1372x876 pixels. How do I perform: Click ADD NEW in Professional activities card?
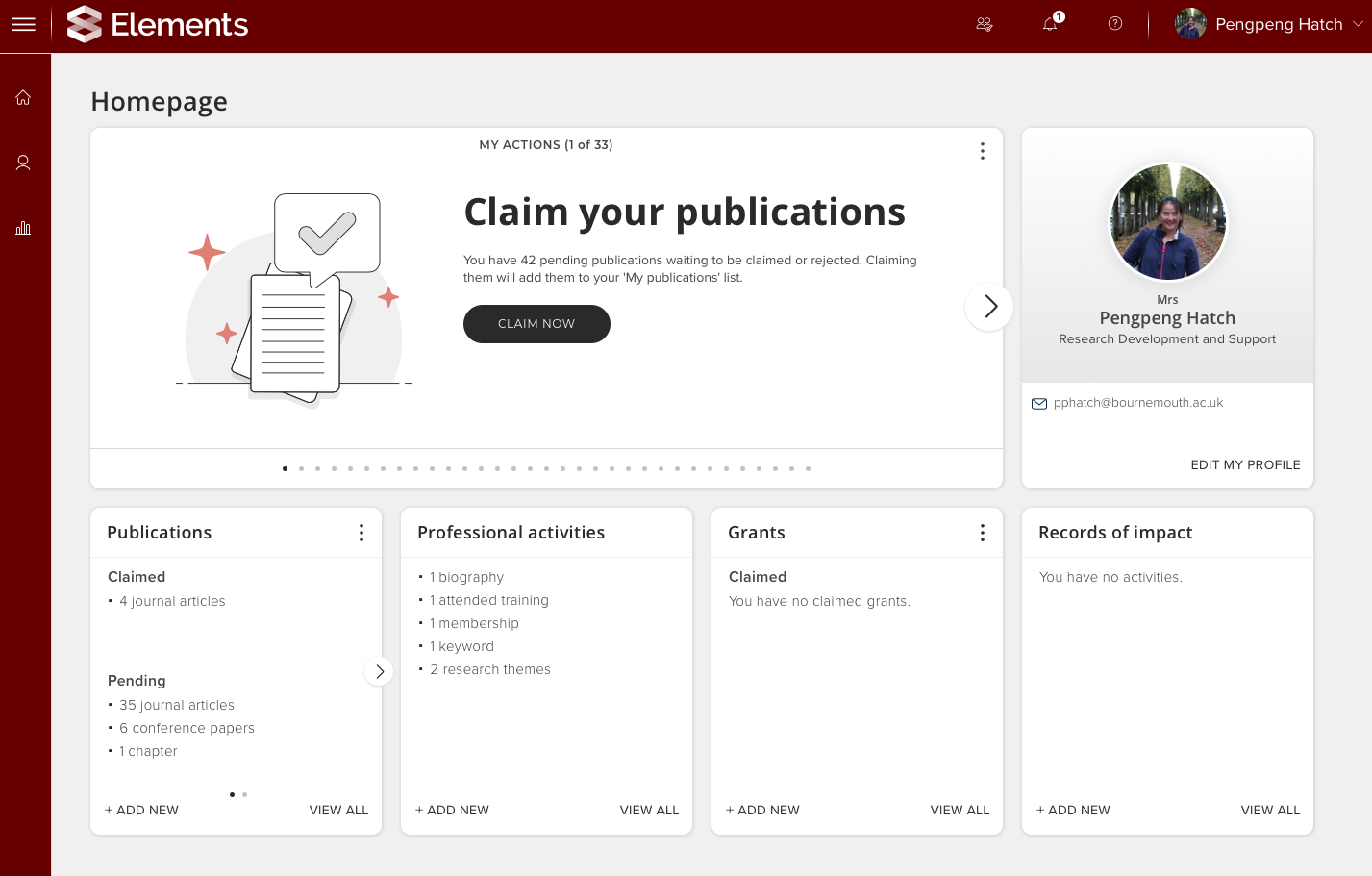pos(452,810)
